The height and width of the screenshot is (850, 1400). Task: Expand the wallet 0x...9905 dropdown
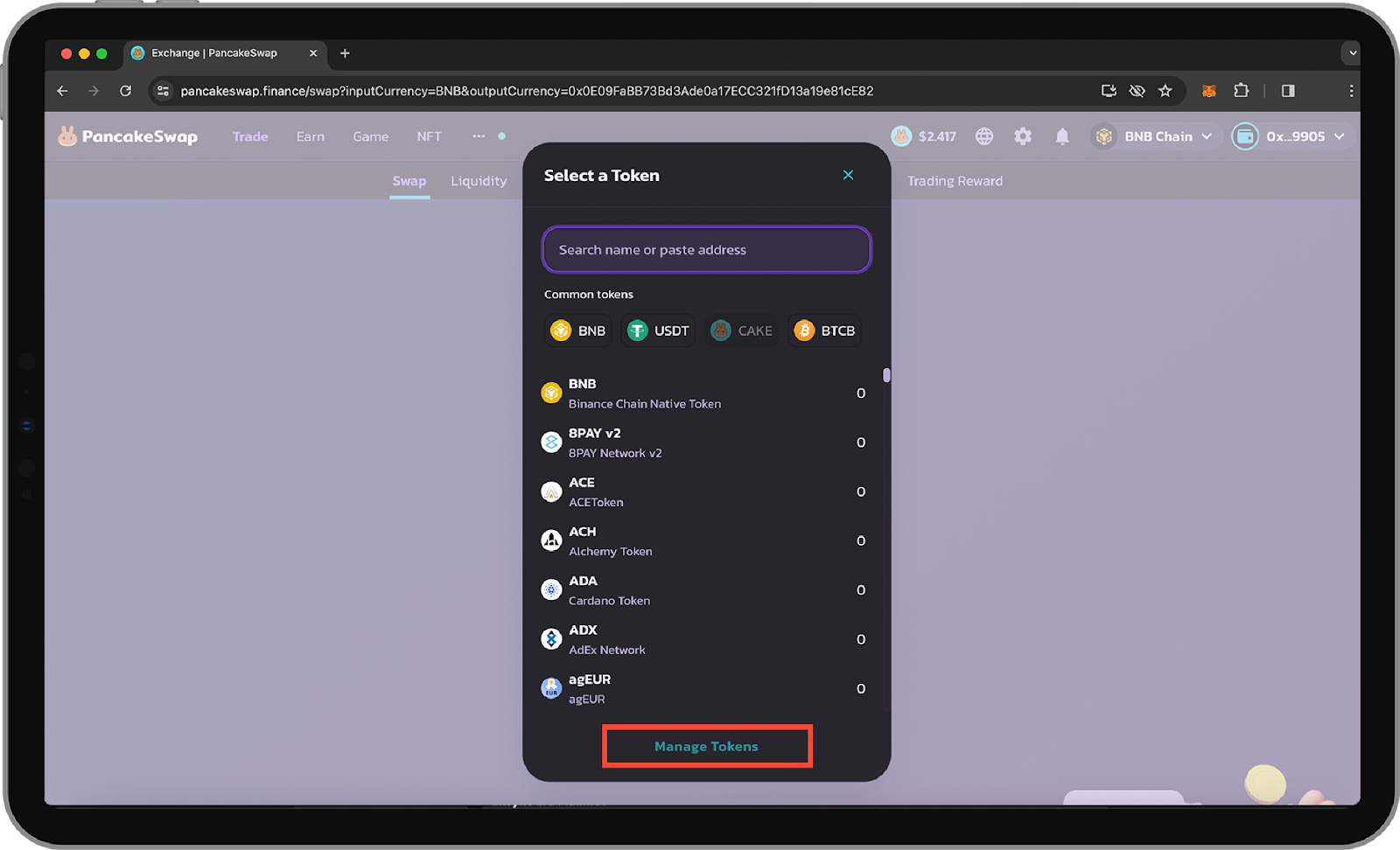click(x=1295, y=136)
